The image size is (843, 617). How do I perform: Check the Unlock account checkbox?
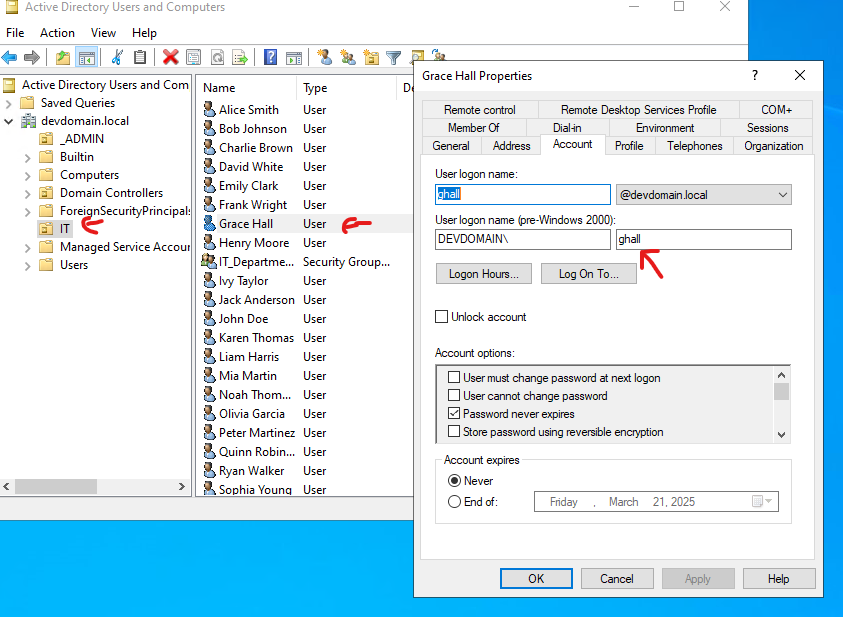pyautogui.click(x=441, y=317)
